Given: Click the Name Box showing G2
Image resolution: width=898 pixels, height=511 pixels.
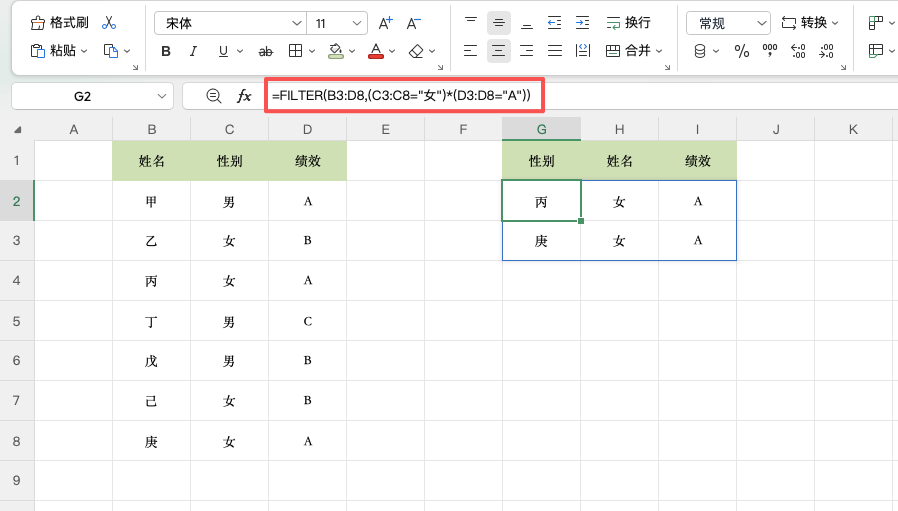Looking at the screenshot, I should pyautogui.click(x=83, y=96).
